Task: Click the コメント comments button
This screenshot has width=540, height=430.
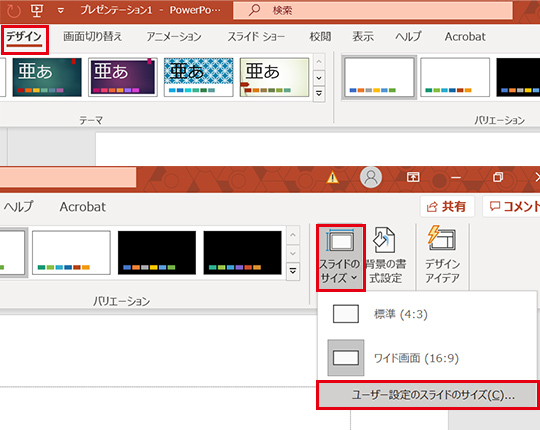Action: point(512,207)
